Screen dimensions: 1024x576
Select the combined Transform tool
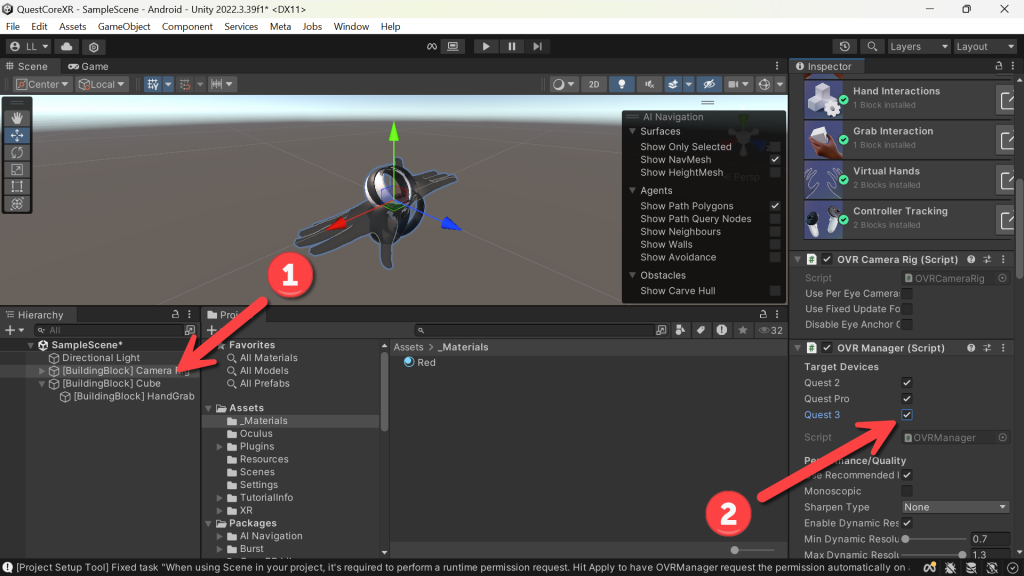(17, 204)
